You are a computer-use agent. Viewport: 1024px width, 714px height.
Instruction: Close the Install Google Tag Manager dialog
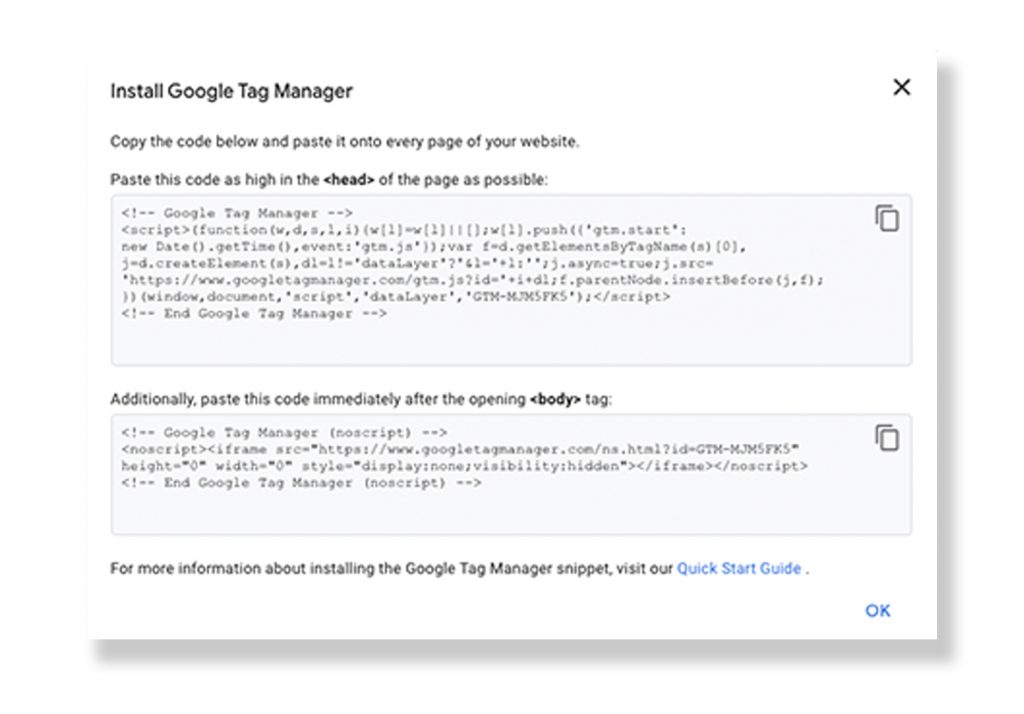click(901, 87)
